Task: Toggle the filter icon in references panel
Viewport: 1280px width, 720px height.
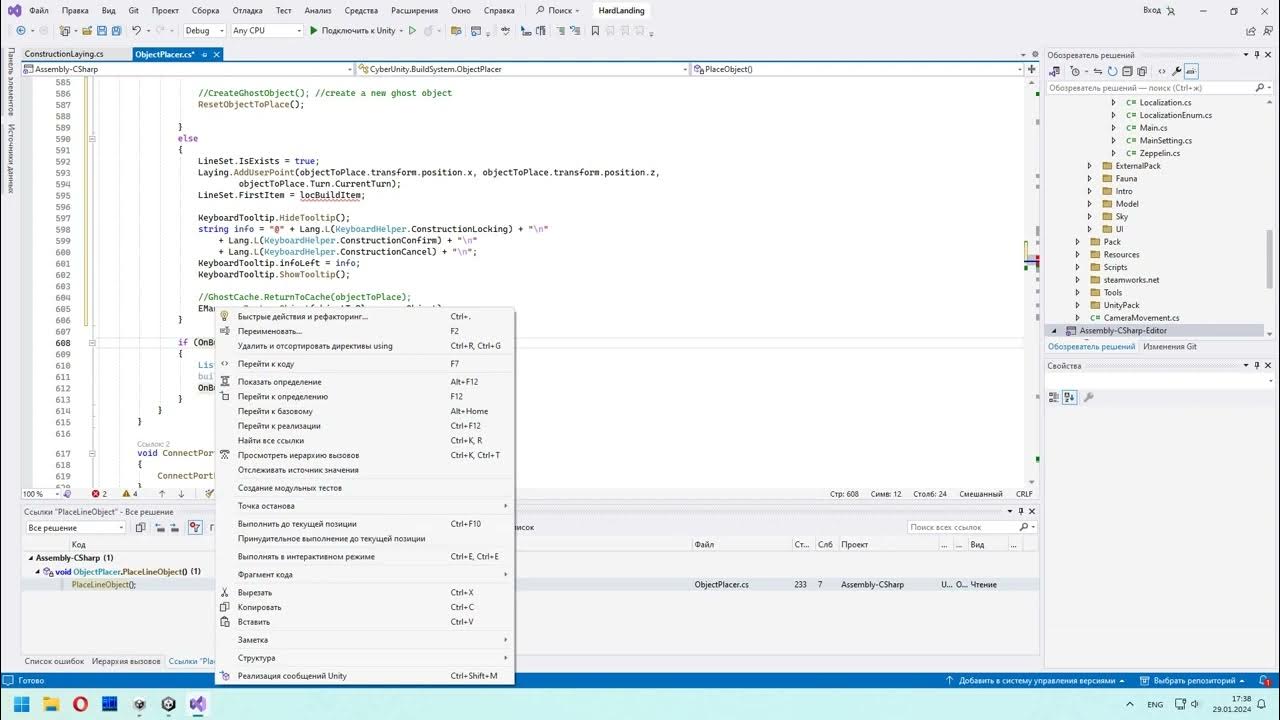Action: [195, 527]
